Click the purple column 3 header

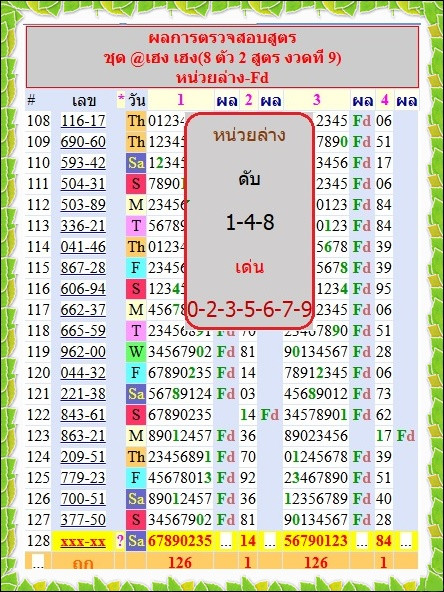tap(316, 100)
